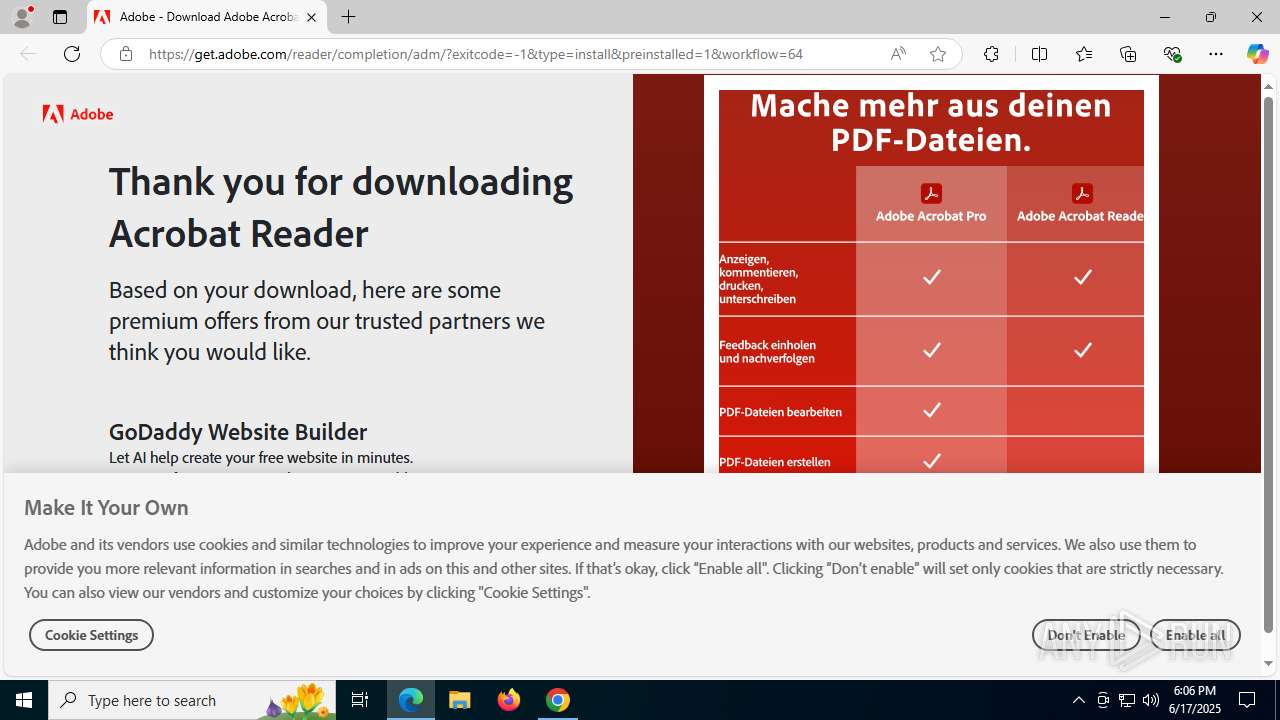Open Browser essentials icon
Viewport: 1280px width, 720px height.
click(x=1172, y=54)
